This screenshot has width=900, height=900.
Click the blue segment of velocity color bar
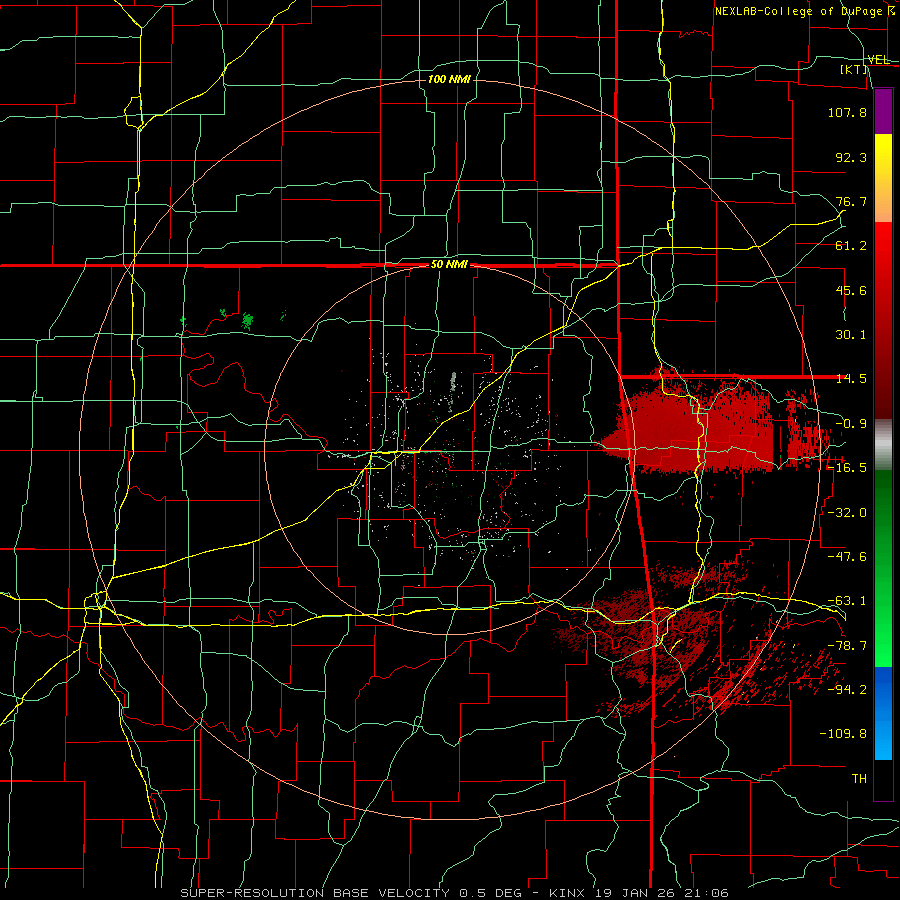[x=883, y=713]
